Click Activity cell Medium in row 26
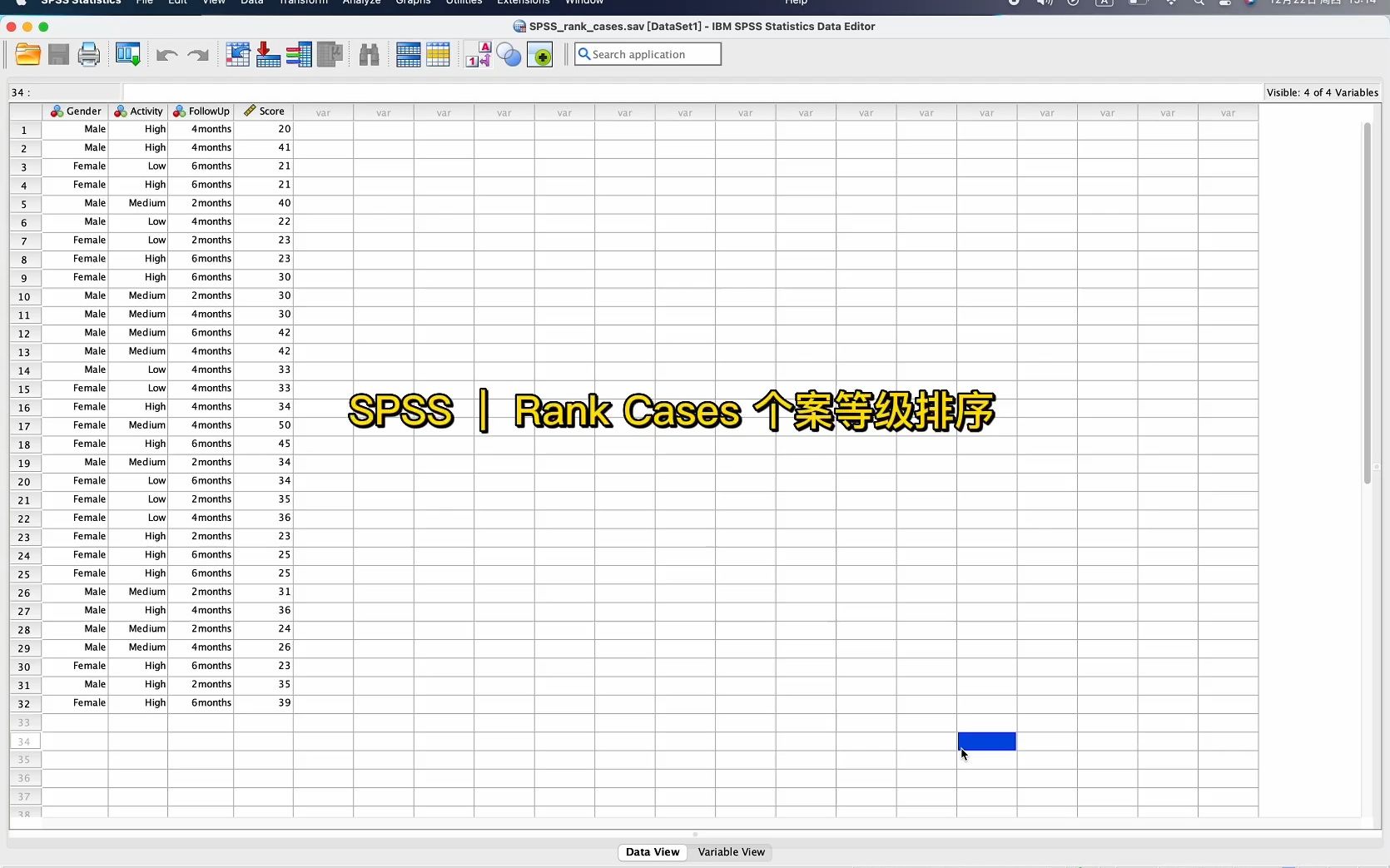 pyautogui.click(x=138, y=592)
